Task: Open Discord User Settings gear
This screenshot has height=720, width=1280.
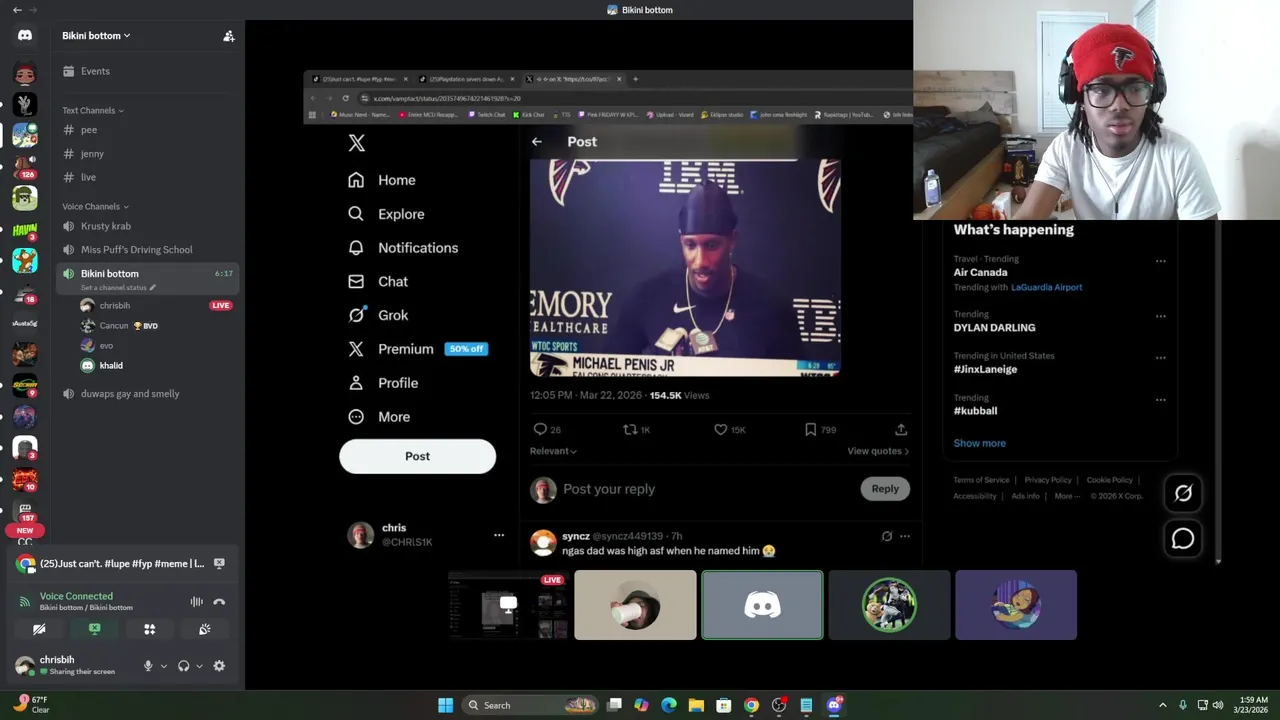Action: (219, 666)
